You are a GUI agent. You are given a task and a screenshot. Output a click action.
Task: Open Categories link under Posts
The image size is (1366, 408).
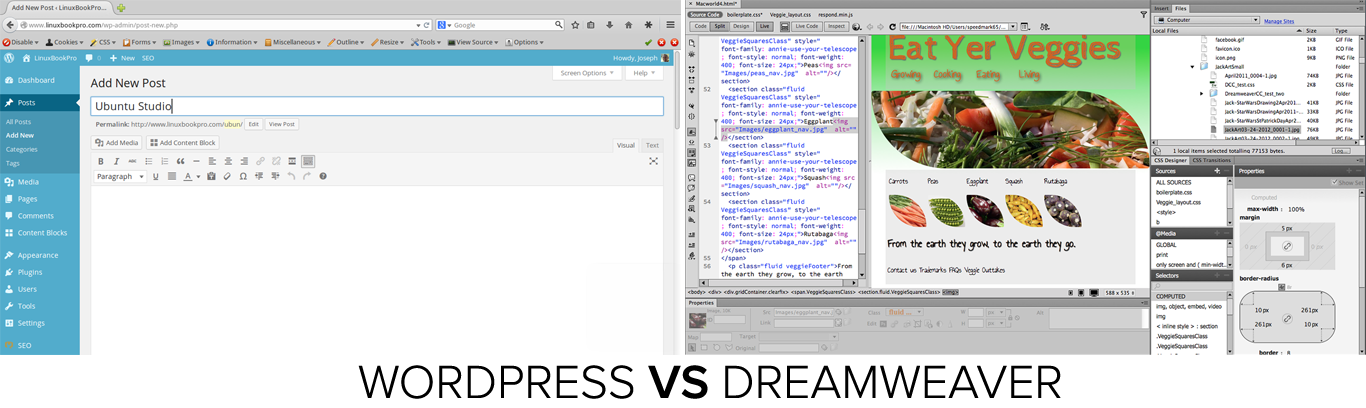tap(22, 149)
